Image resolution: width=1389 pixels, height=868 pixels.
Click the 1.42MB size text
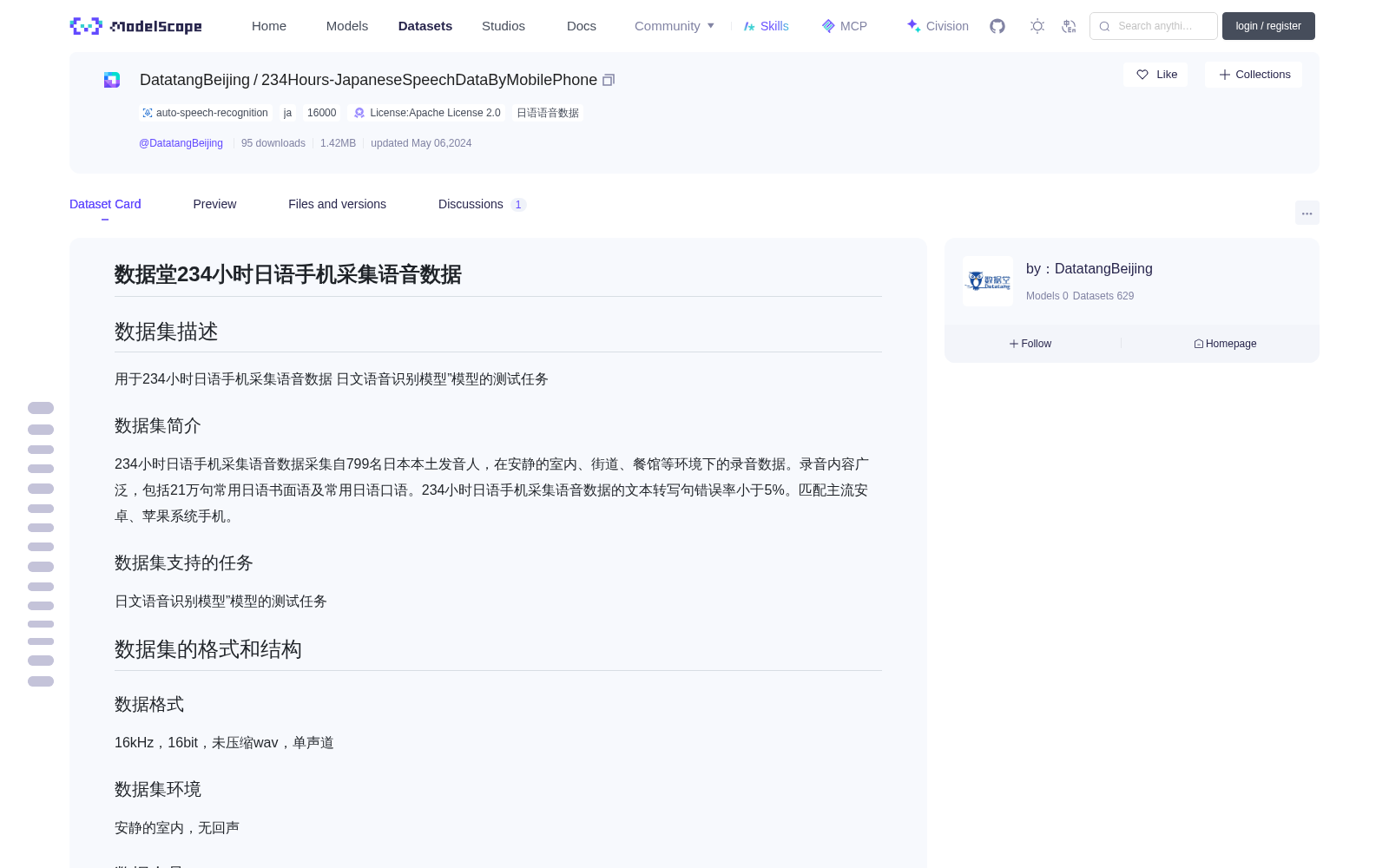point(338,143)
